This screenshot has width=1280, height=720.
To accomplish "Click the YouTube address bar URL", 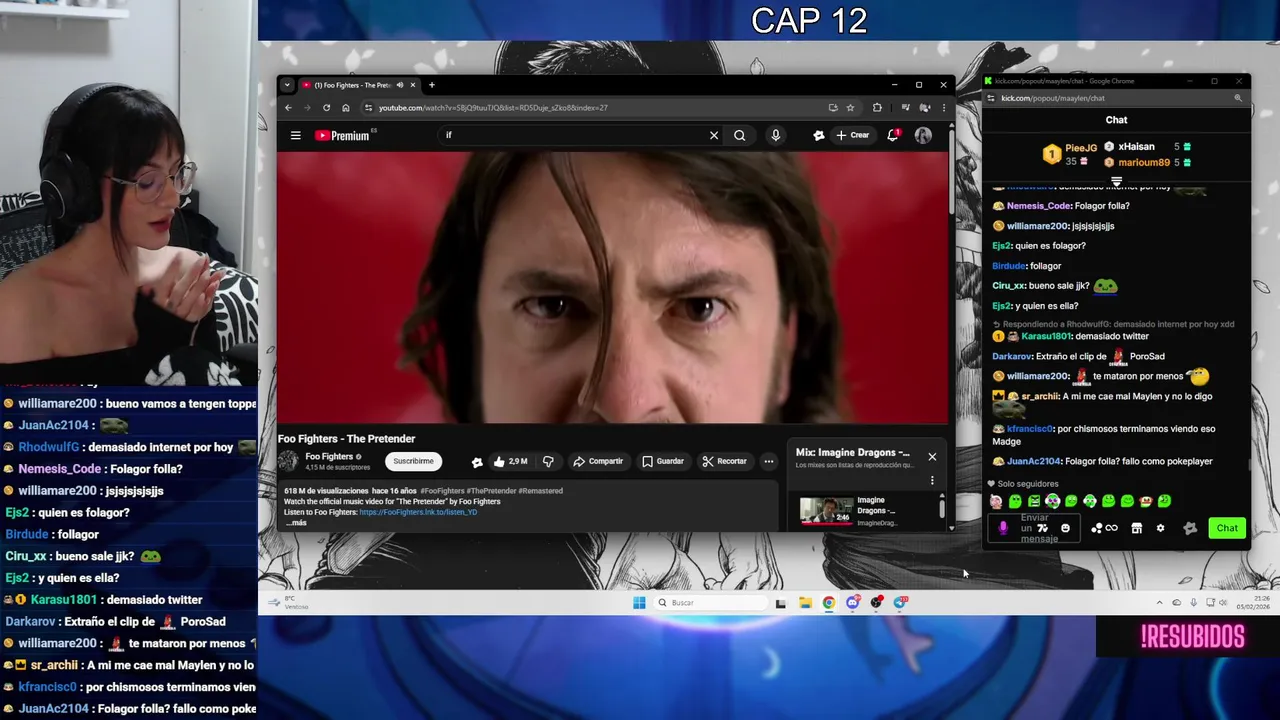I will click(493, 108).
